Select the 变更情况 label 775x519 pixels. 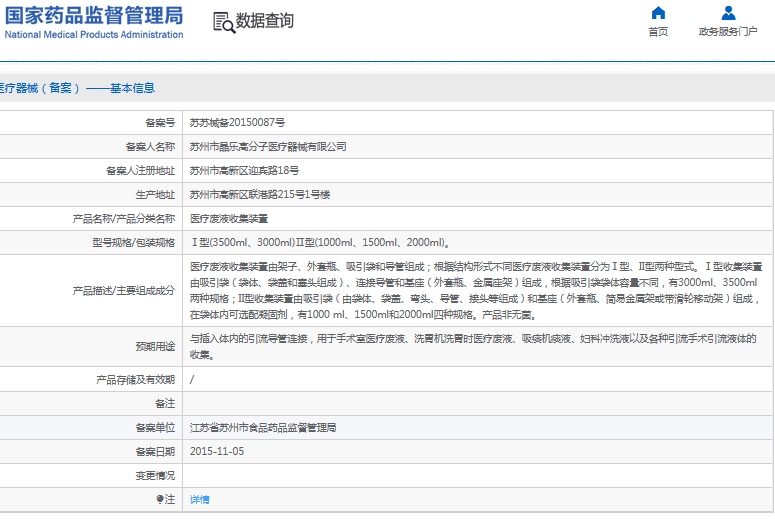155,476
